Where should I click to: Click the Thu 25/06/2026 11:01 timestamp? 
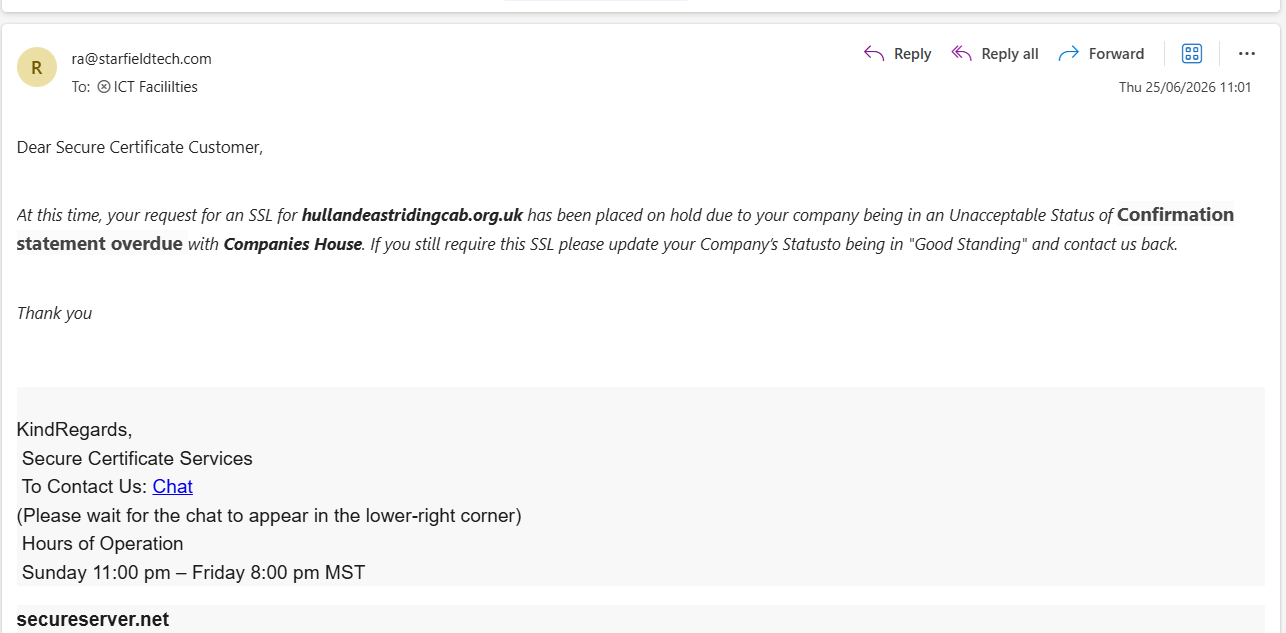(1185, 87)
